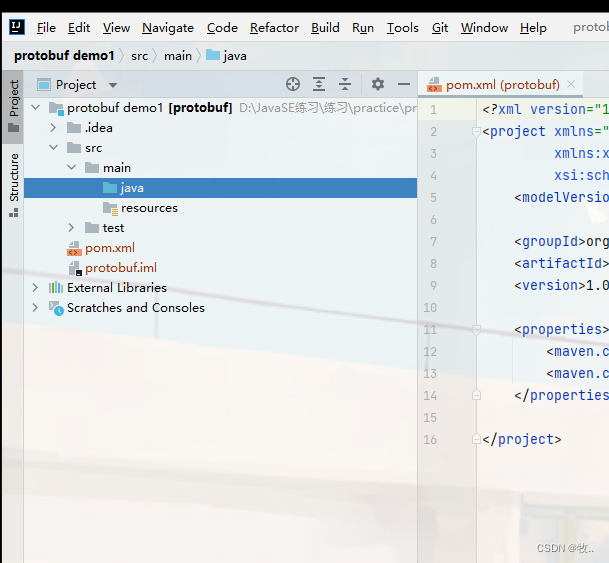Click the Expand All icon
Image resolution: width=609 pixels, height=563 pixels.
point(319,84)
